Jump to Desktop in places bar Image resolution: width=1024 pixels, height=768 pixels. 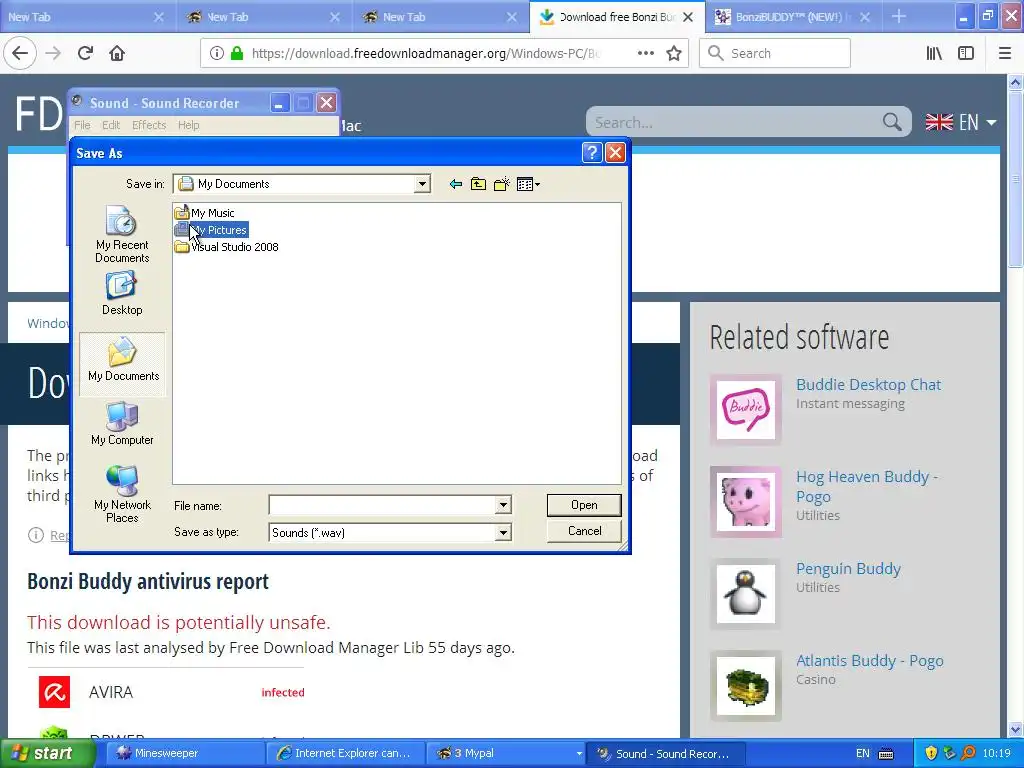point(122,294)
